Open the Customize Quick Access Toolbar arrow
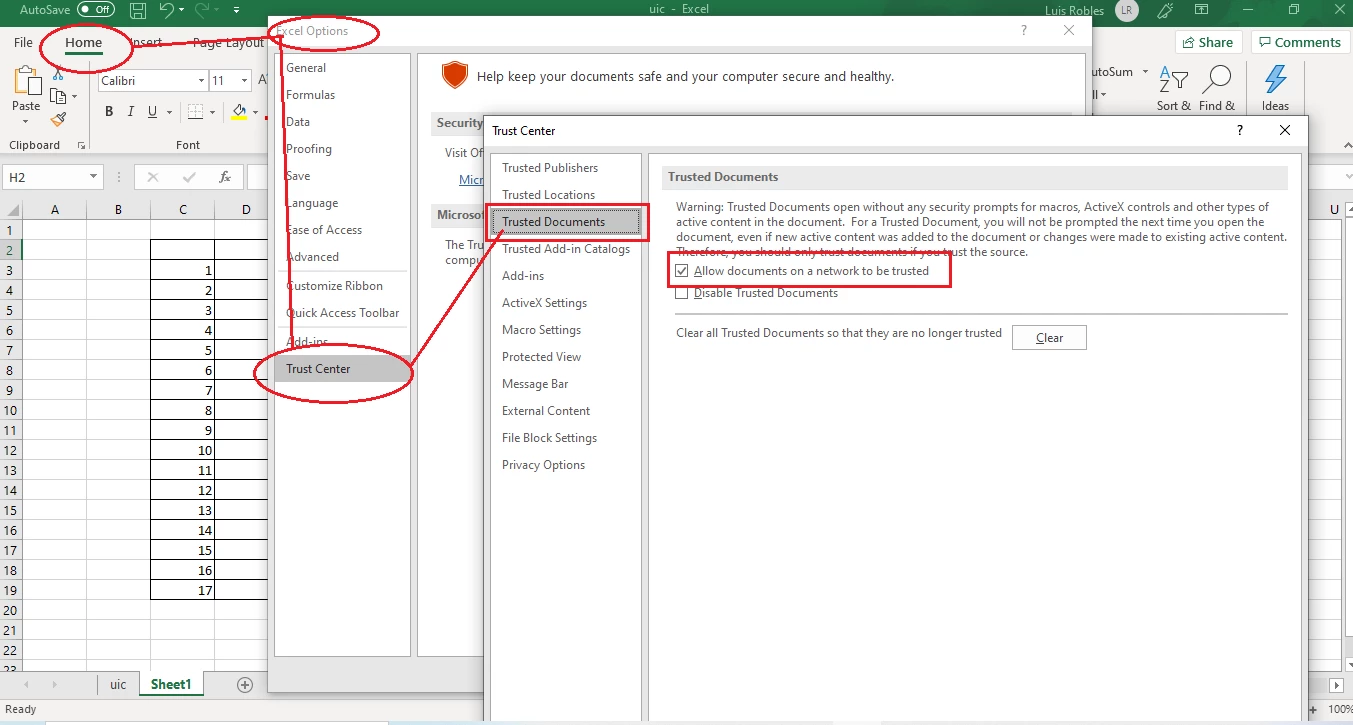This screenshot has height=725, width=1353. 236,11
